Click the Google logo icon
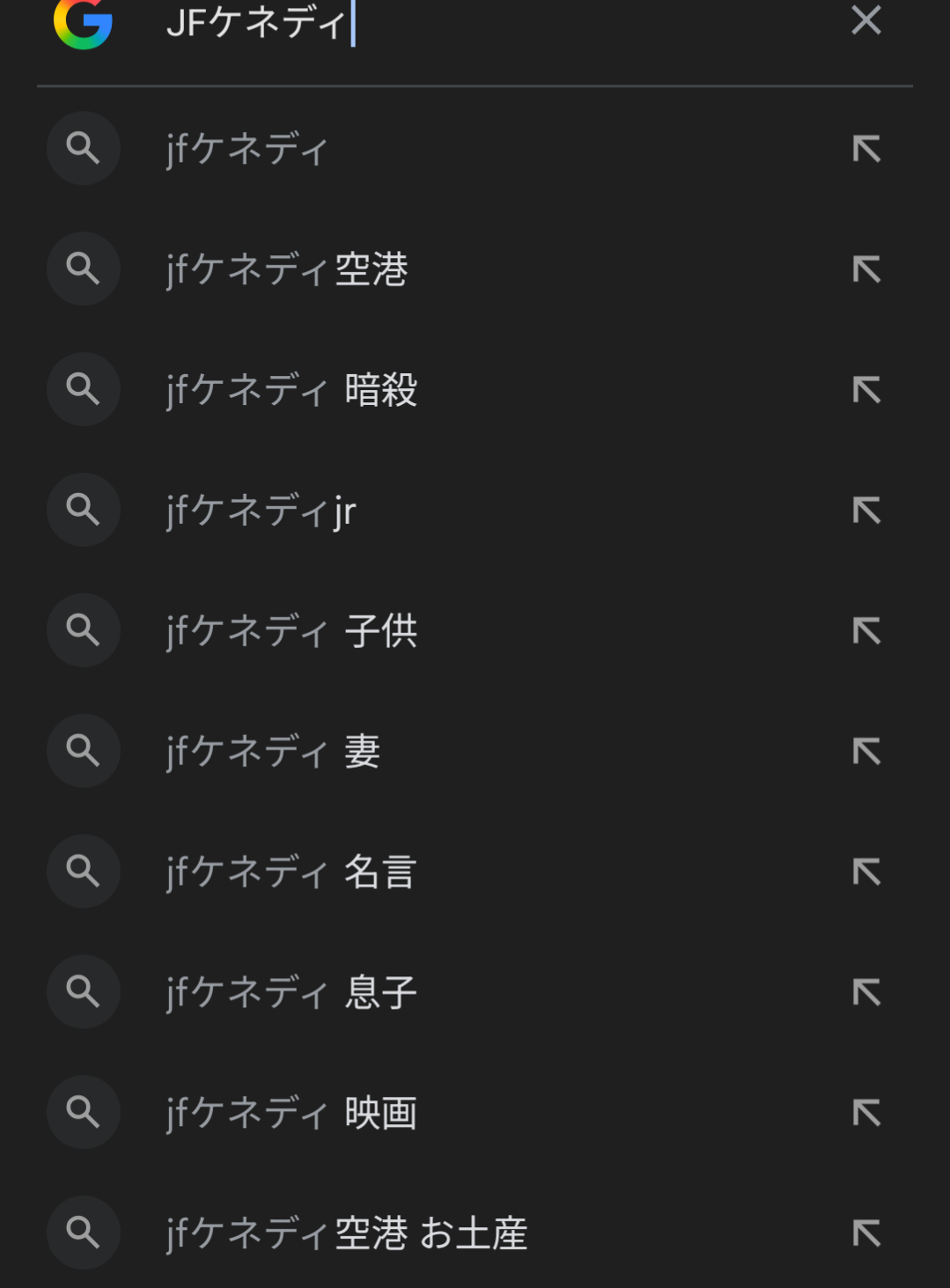Screen dimensions: 950x1288 point(83,22)
